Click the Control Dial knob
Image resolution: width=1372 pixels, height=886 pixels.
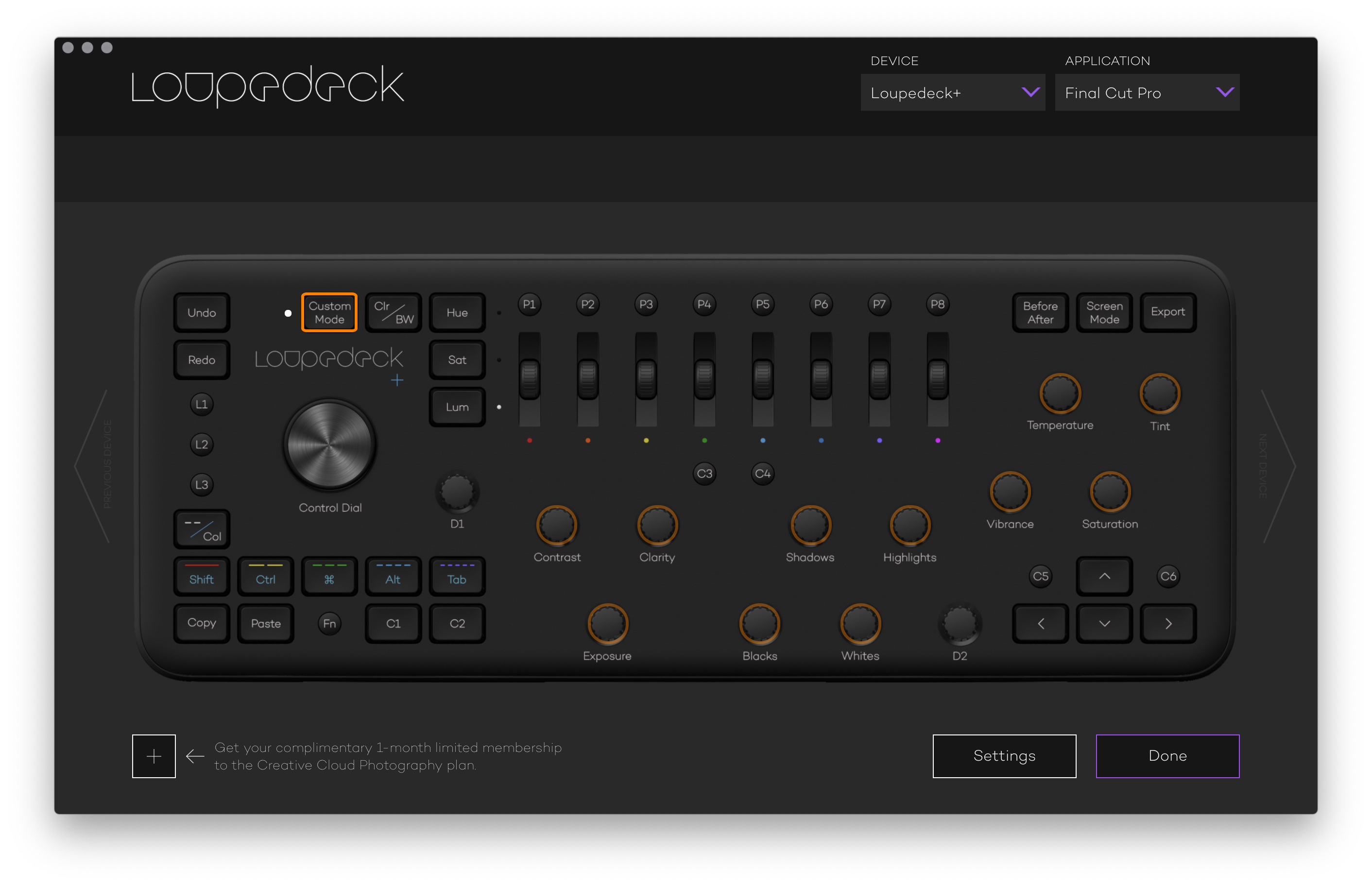[x=329, y=444]
